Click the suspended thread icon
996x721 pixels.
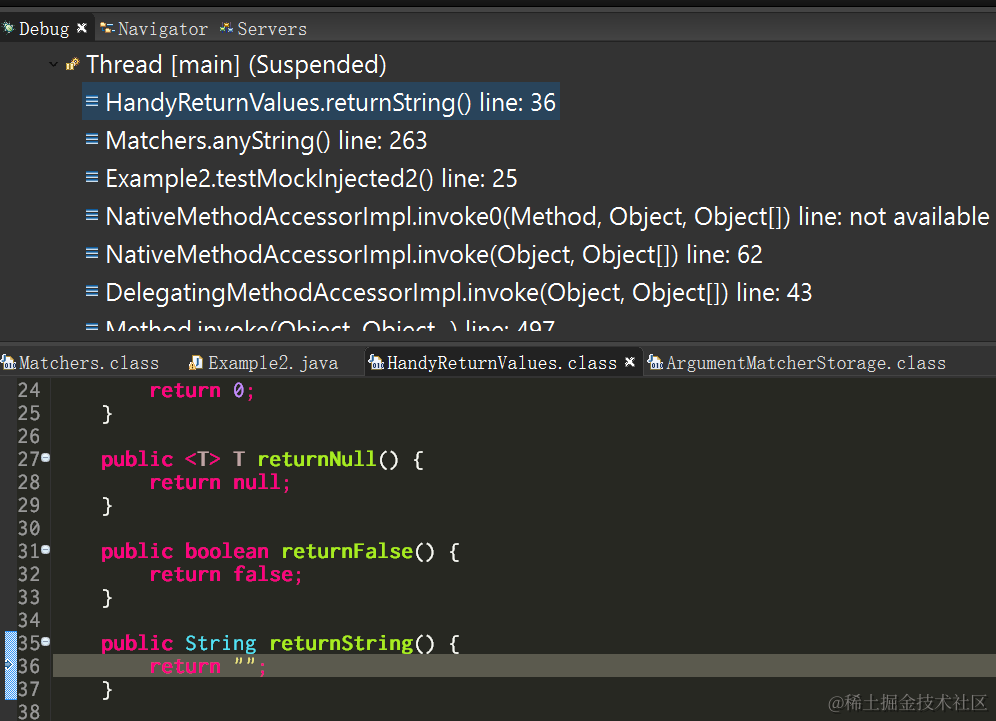pos(72,64)
